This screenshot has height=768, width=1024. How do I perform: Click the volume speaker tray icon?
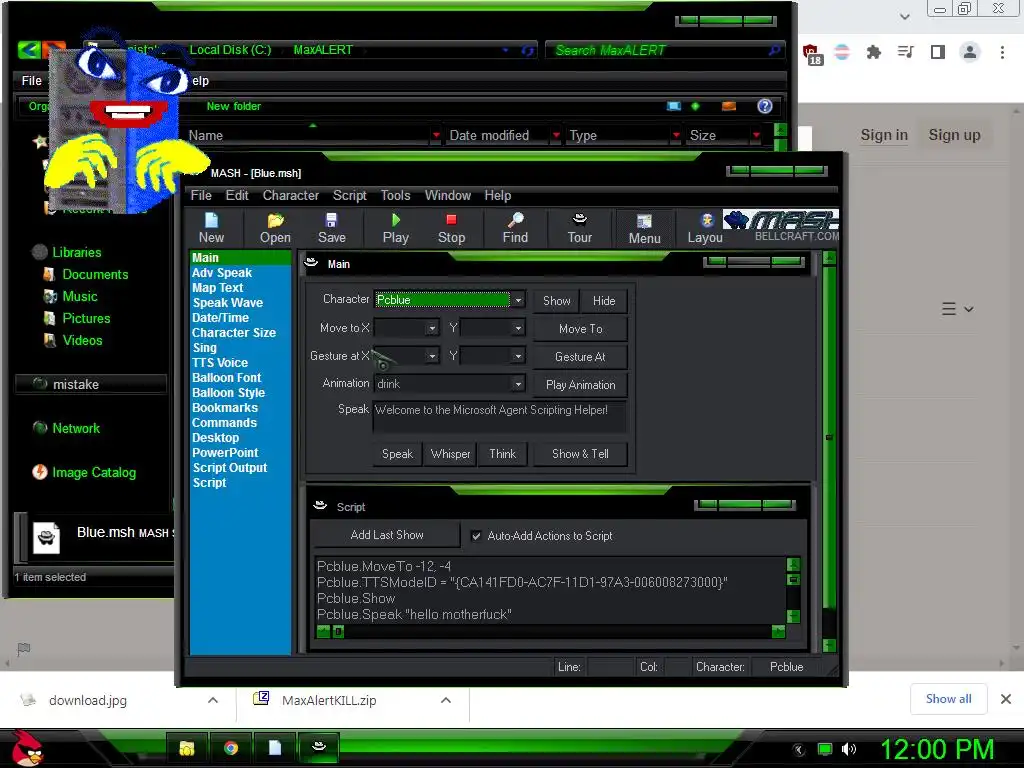848,749
